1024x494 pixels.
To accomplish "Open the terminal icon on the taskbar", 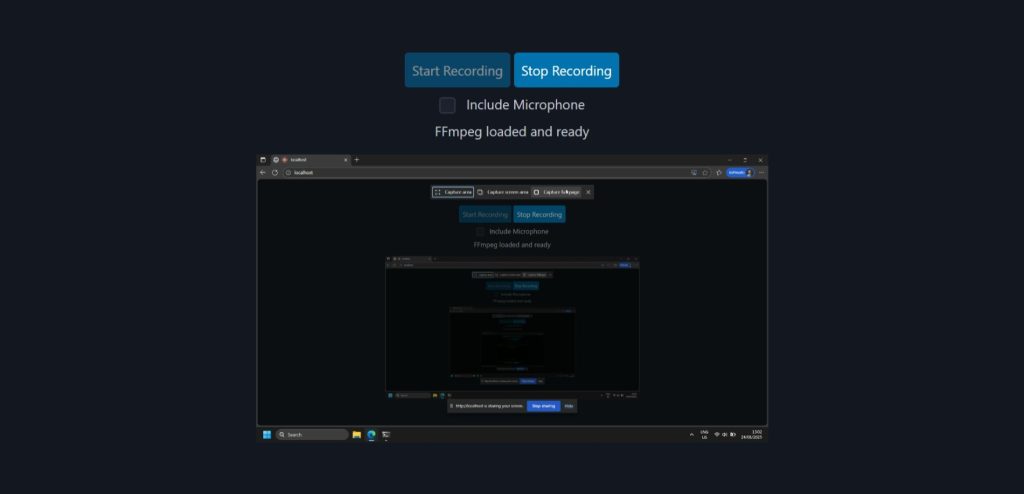I will (386, 435).
